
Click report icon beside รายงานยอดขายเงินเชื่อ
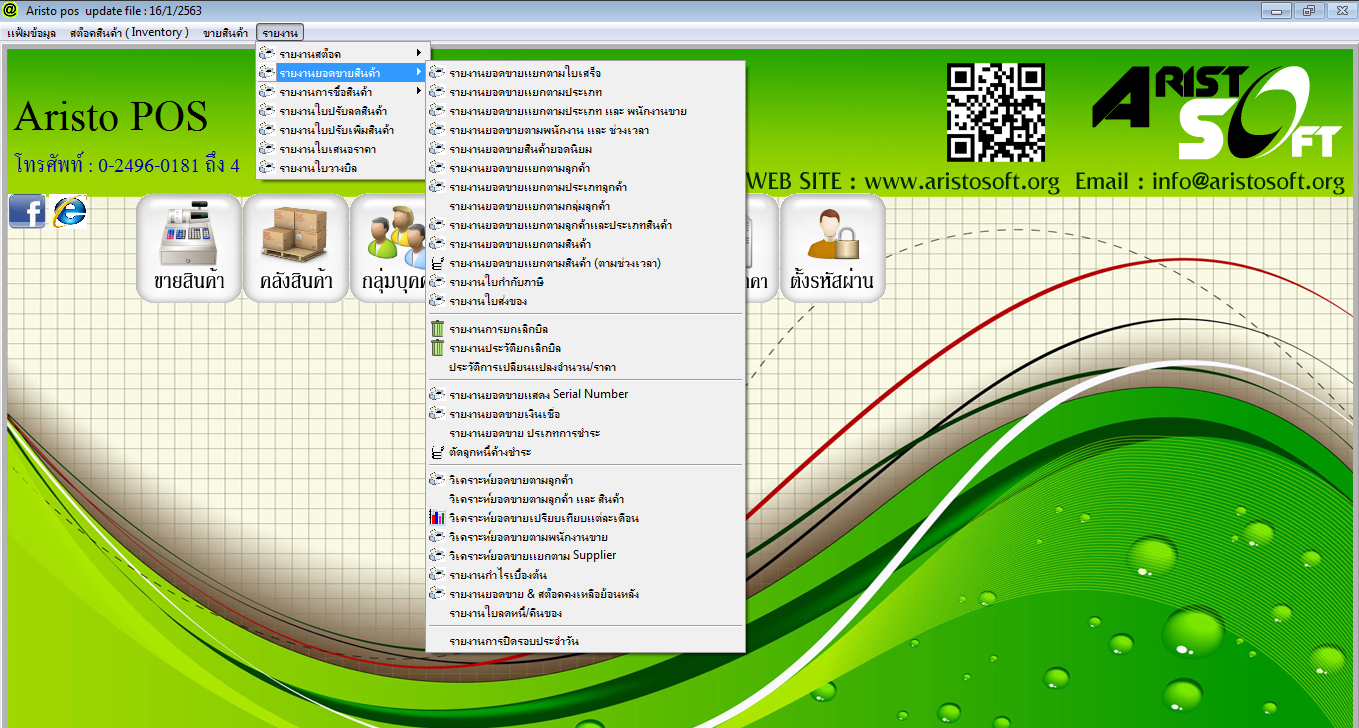tap(437, 413)
